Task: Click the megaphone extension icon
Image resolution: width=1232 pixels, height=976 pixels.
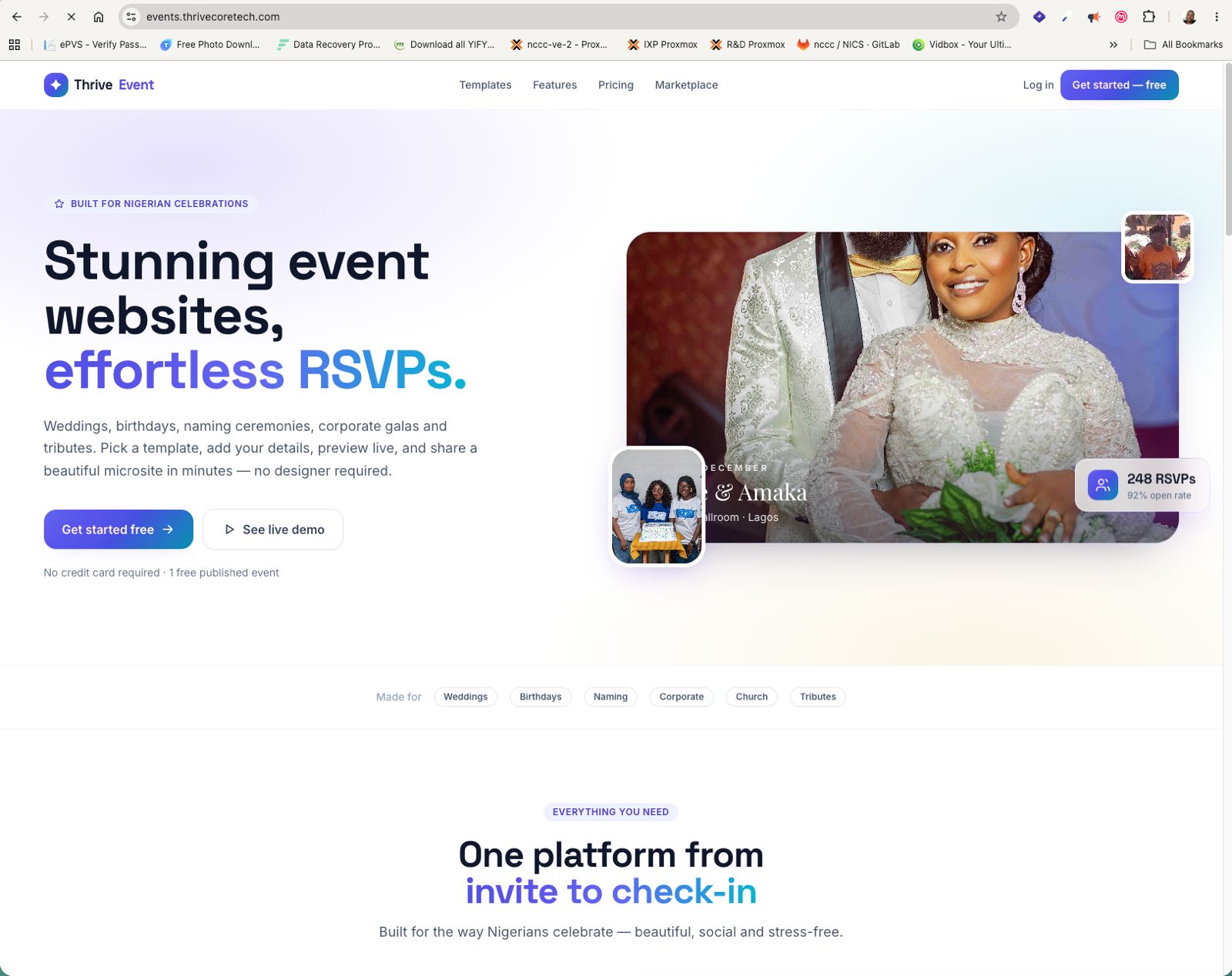Action: 1093,16
